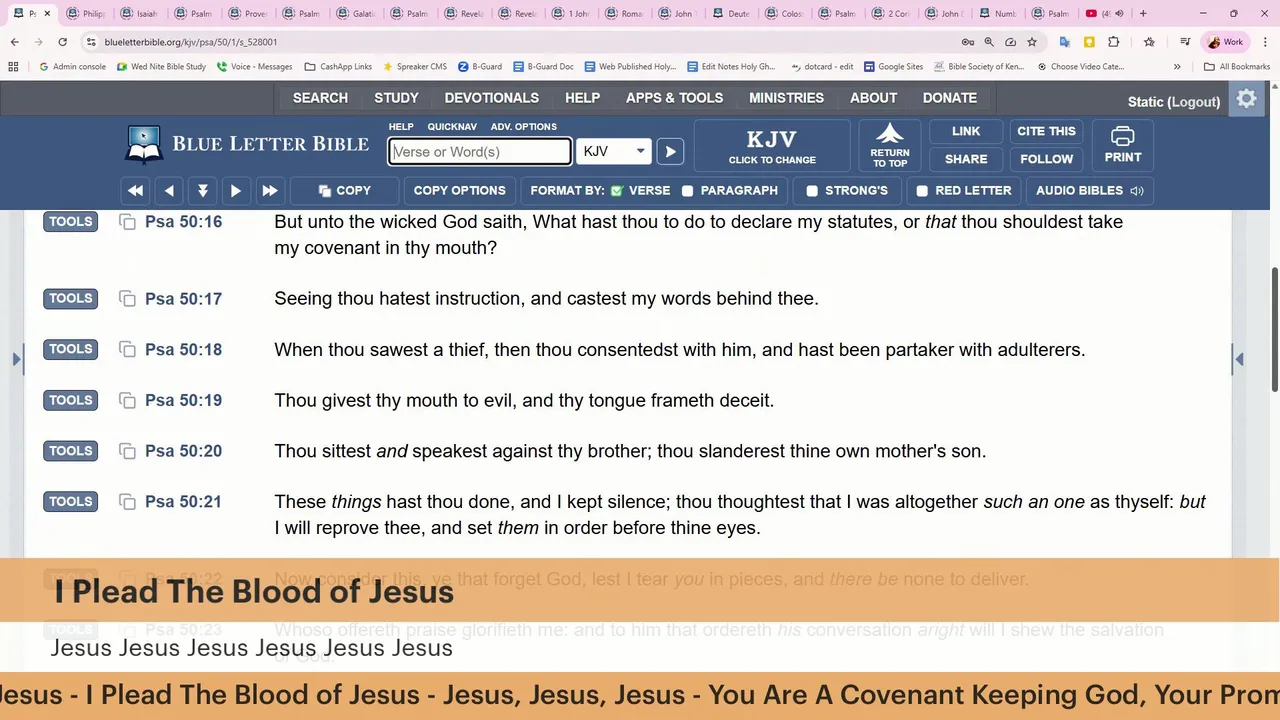1280x720 pixels.
Task: Go back in browser history
Action: 14,42
